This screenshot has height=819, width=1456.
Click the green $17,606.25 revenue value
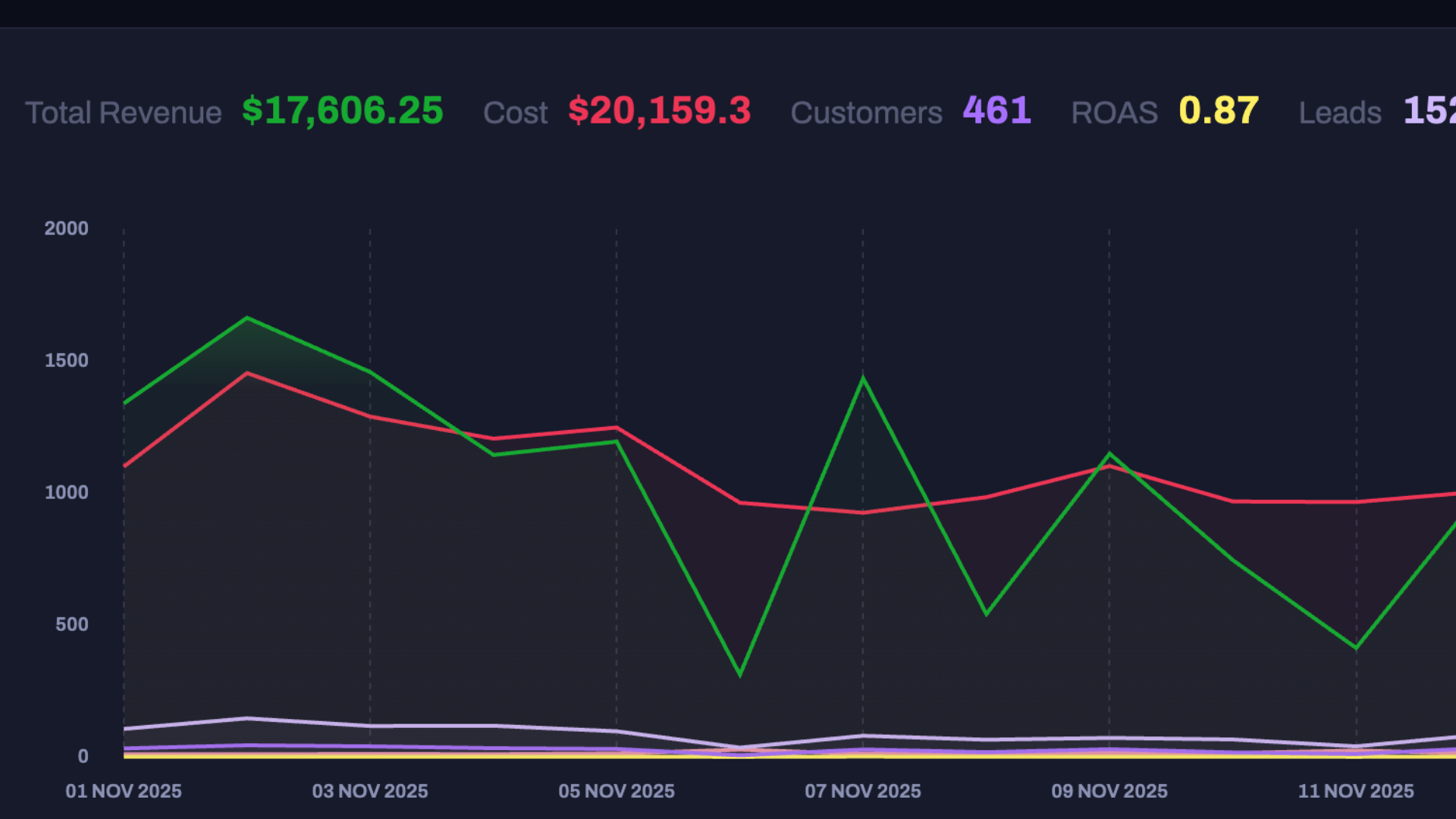pos(342,111)
